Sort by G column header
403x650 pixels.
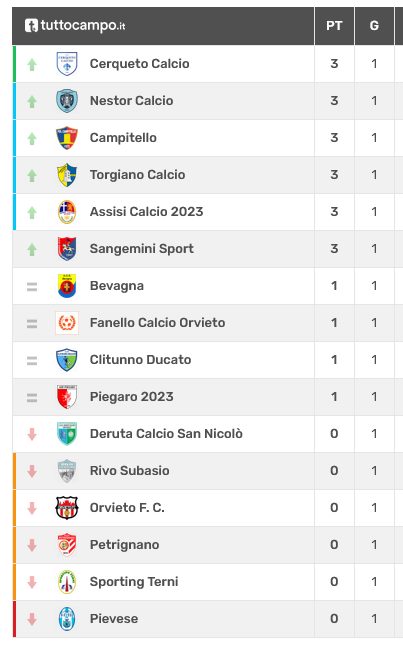click(x=374, y=26)
